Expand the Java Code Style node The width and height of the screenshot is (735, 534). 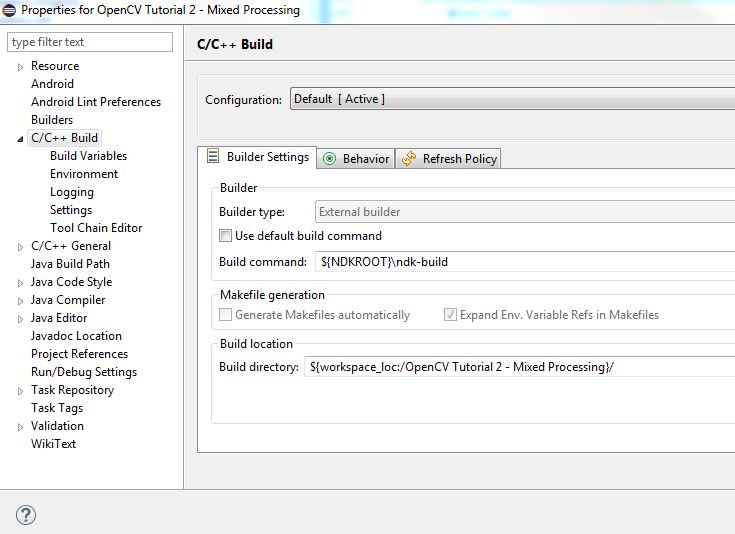20,283
